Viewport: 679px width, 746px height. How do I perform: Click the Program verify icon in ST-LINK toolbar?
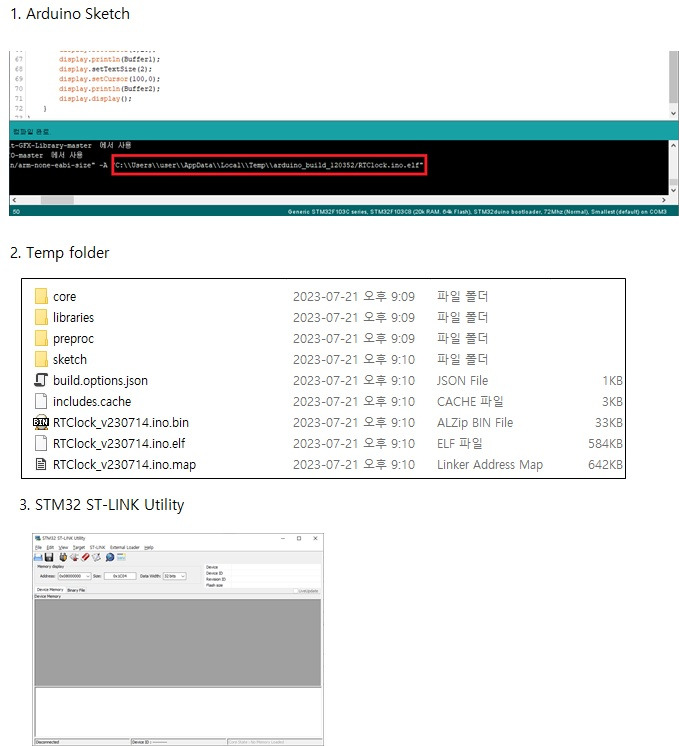(97, 557)
